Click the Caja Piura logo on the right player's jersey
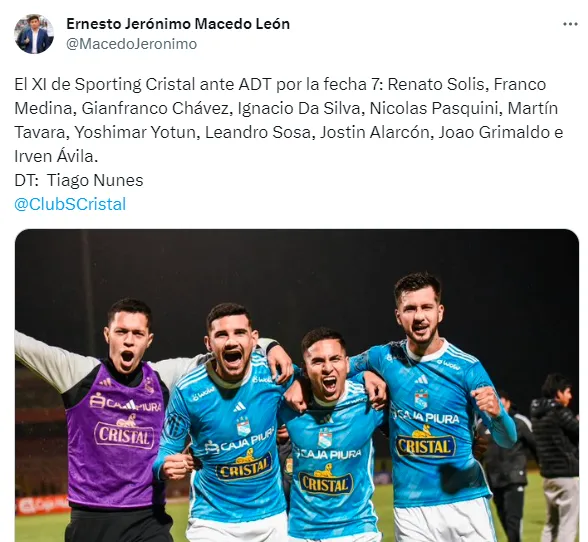Image resolution: width=588 pixels, height=542 pixels. [426, 416]
